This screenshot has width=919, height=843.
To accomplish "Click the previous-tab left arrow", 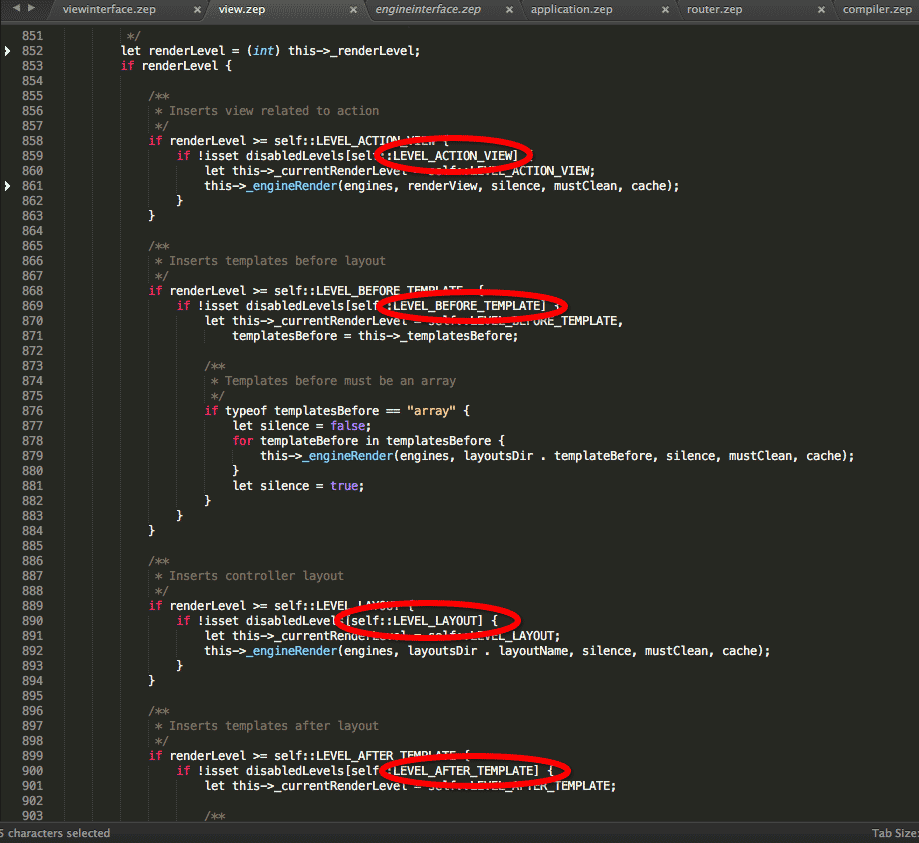I will [x=16, y=8].
